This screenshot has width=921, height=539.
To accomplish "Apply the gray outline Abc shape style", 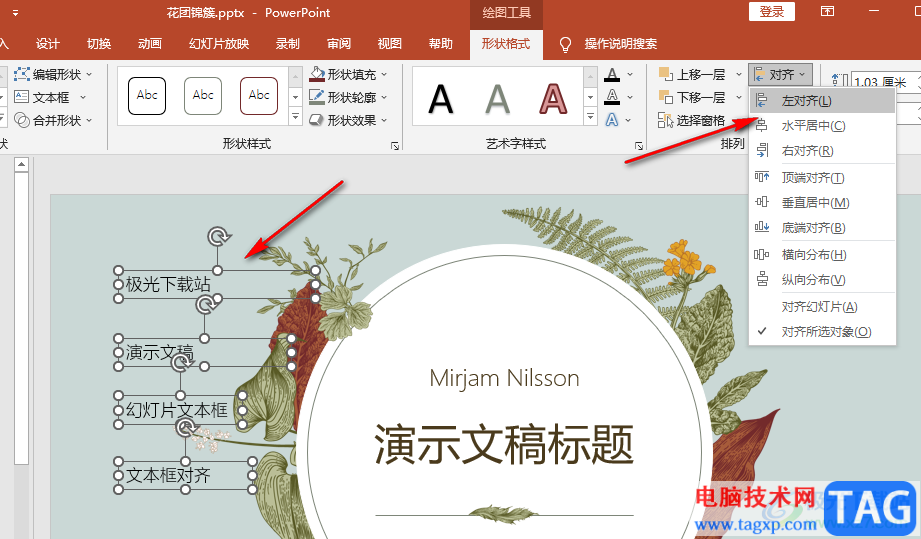I will pyautogui.click(x=203, y=96).
